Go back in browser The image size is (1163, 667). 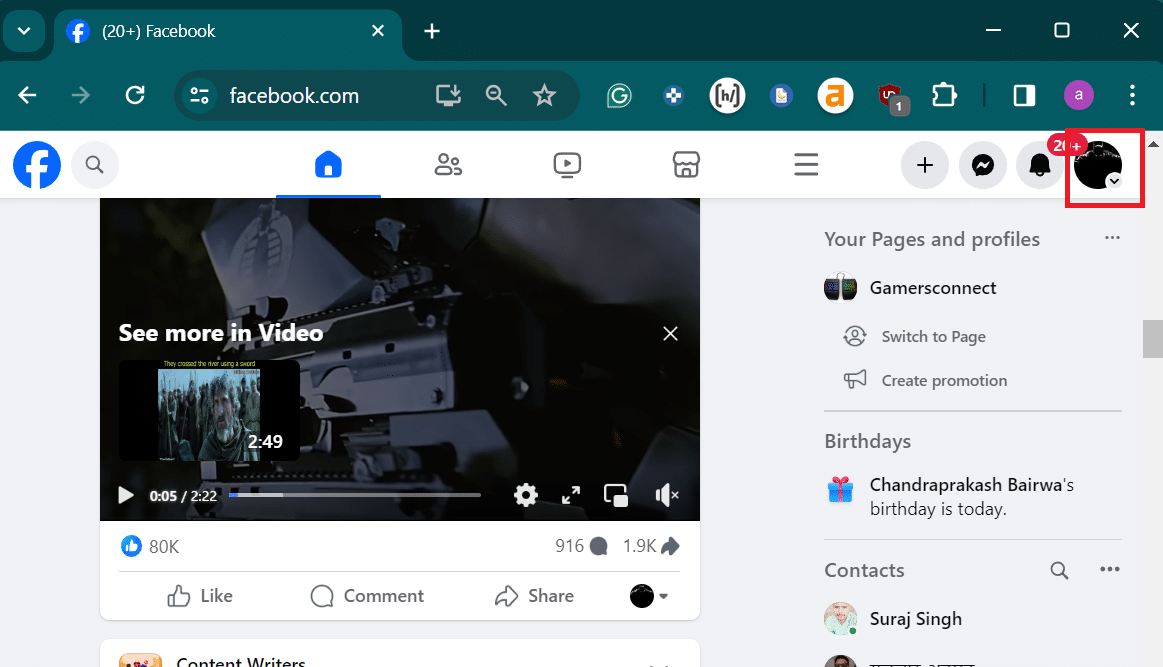point(27,95)
